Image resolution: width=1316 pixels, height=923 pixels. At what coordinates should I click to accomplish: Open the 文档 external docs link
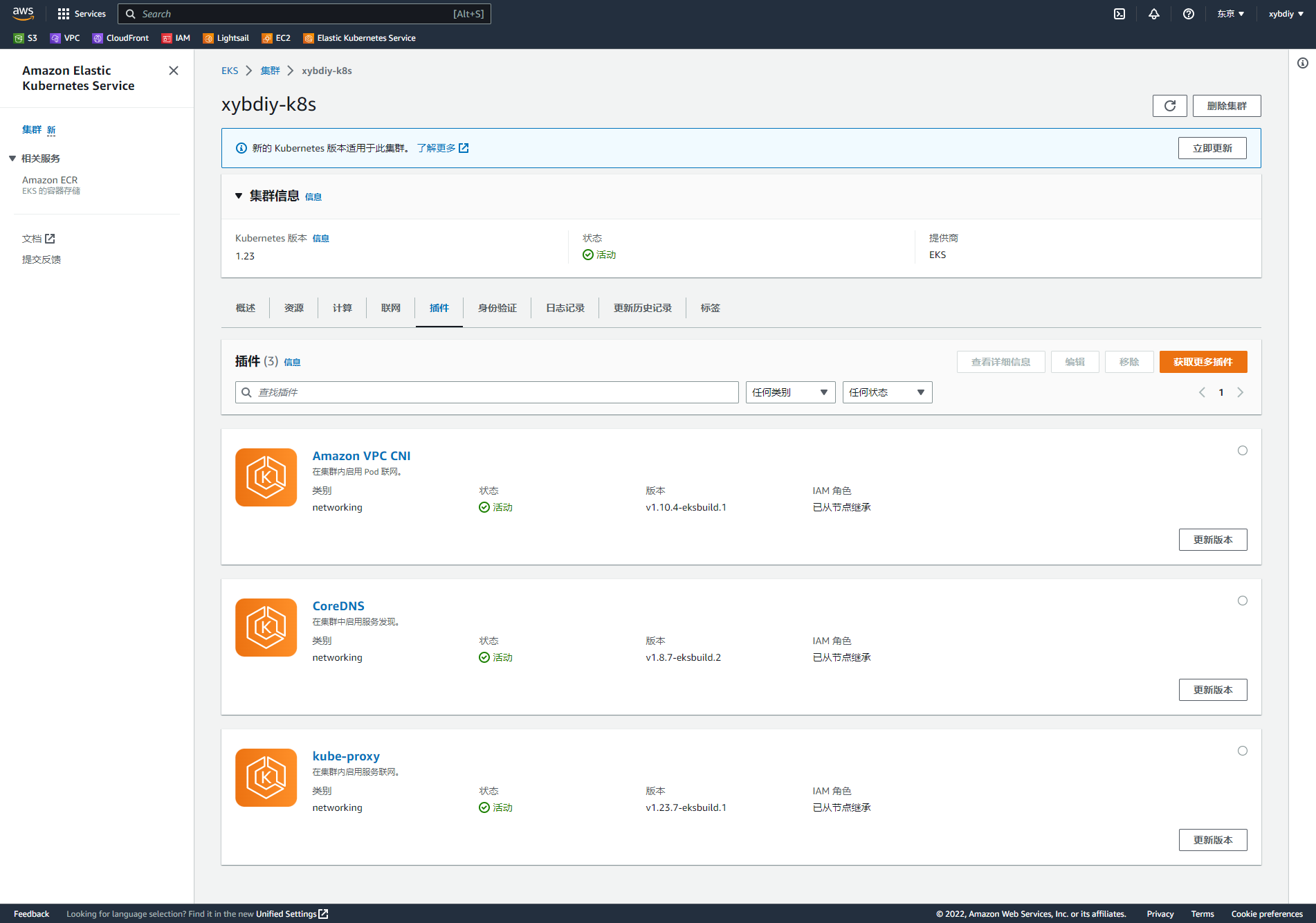coord(38,239)
